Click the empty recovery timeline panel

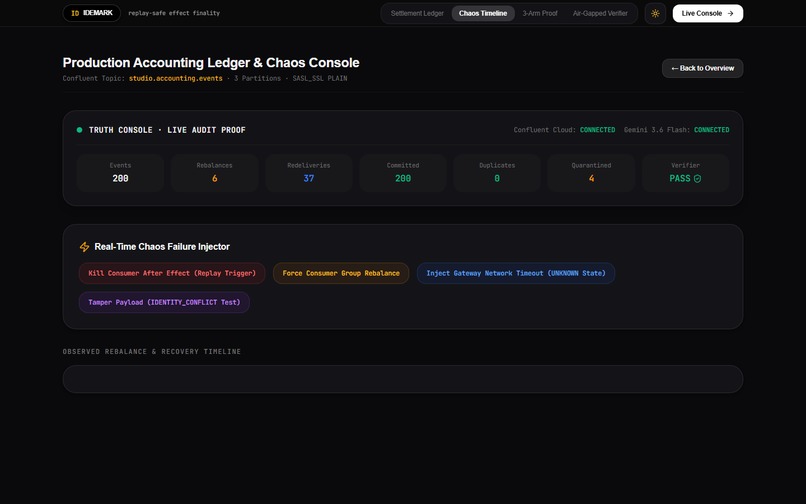(x=402, y=379)
